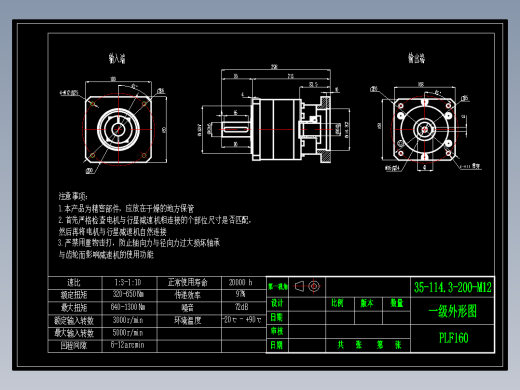Click the 6-12arcmin value cell
The image size is (520, 390).
(x=128, y=345)
